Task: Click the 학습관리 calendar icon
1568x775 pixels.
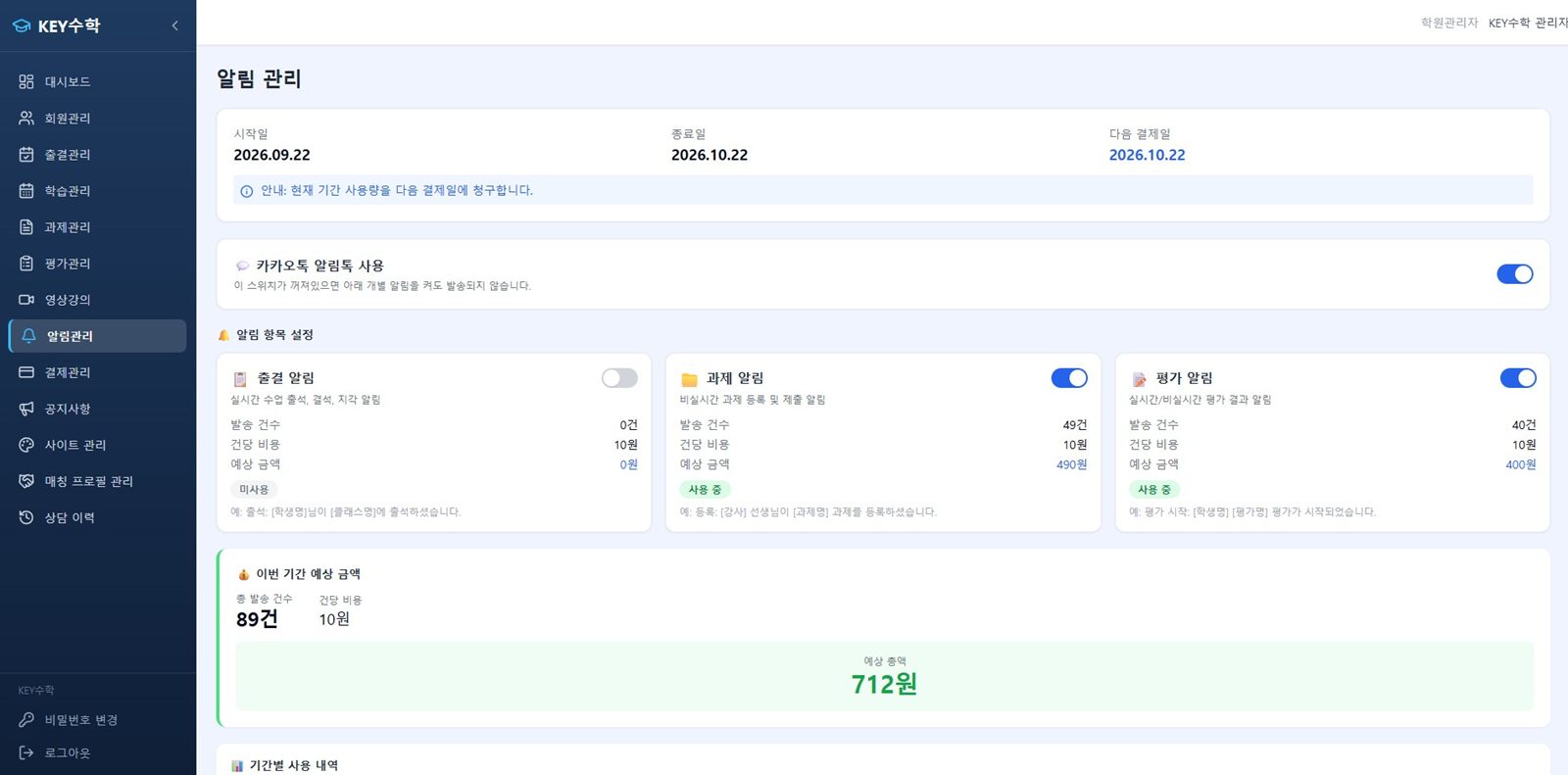Action: [x=26, y=190]
